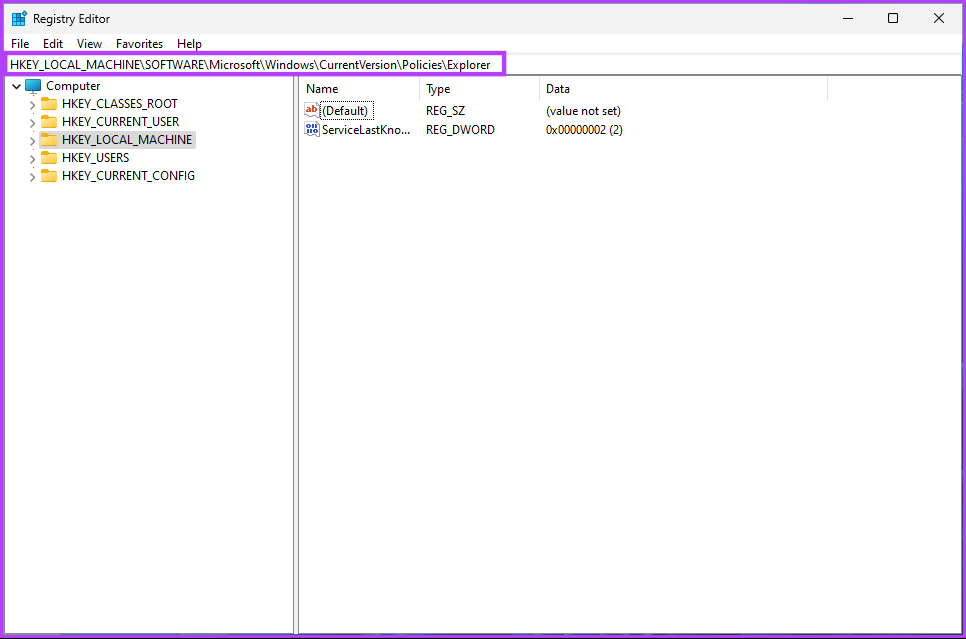966x639 pixels.
Task: Click the HKEY_CURRENT_CONFIG folder icon
Action: (x=49, y=176)
